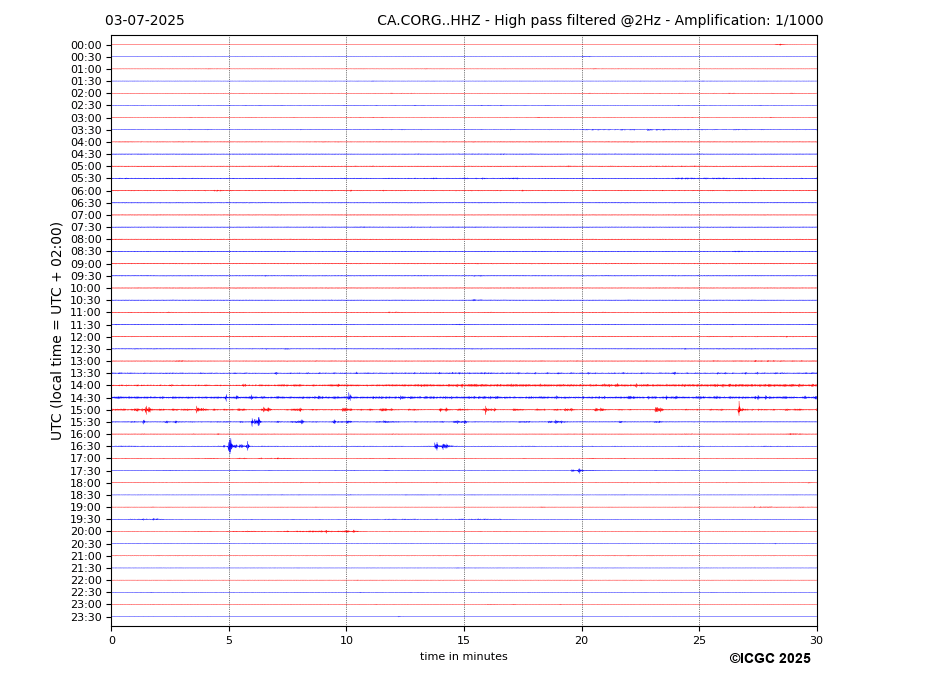Screen dimensions: 927x696
Task: Click the x-axis tick label 10
Action: [346, 640]
